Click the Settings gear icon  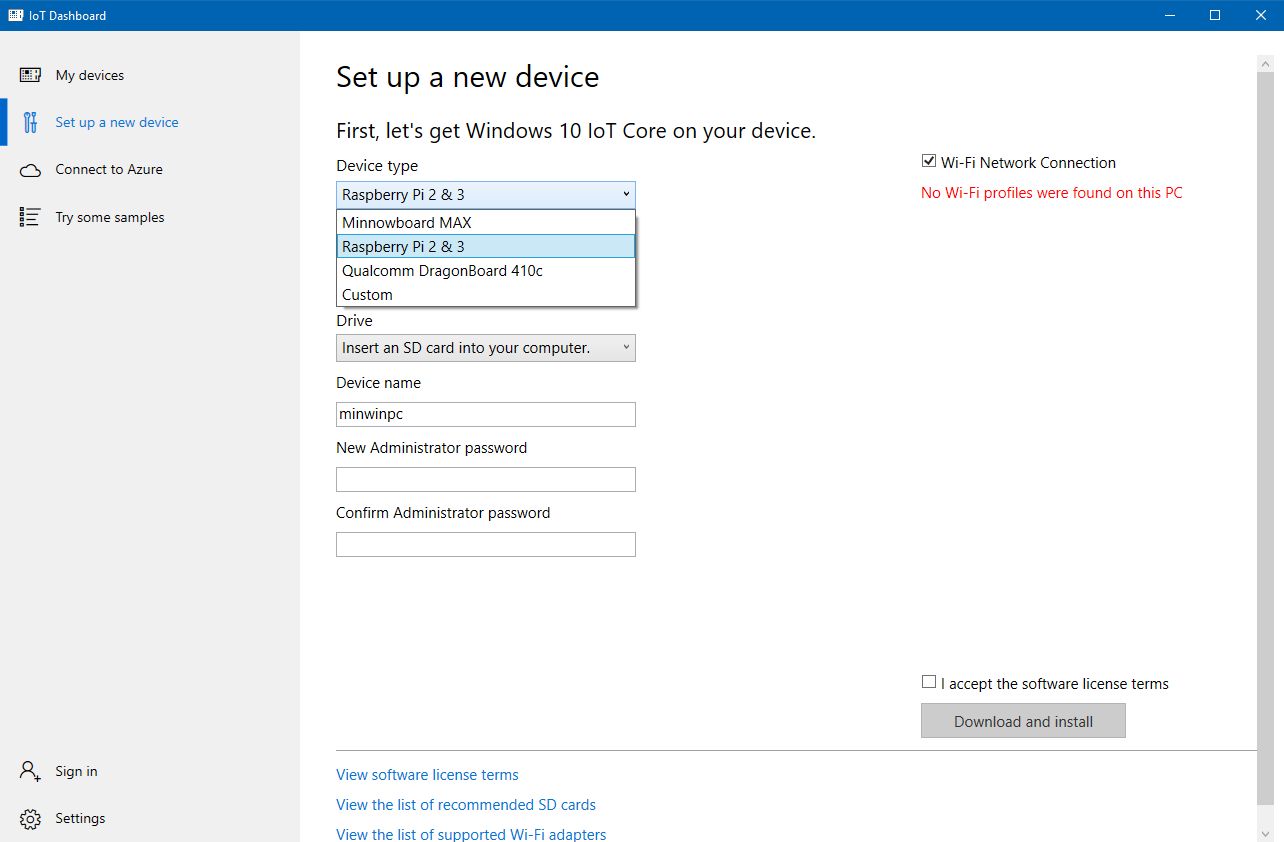pos(30,818)
